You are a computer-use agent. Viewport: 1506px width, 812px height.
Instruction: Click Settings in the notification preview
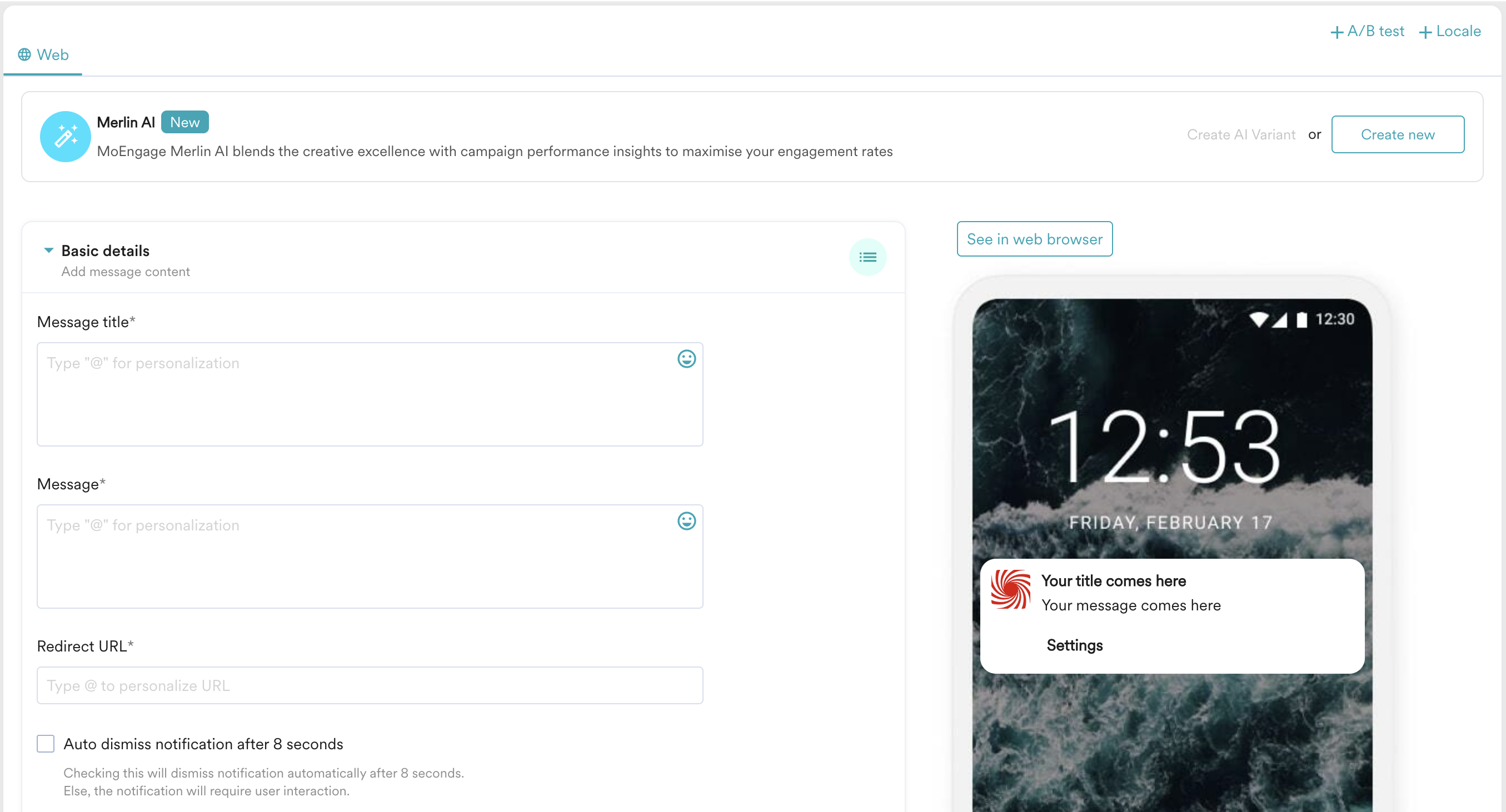[1074, 645]
